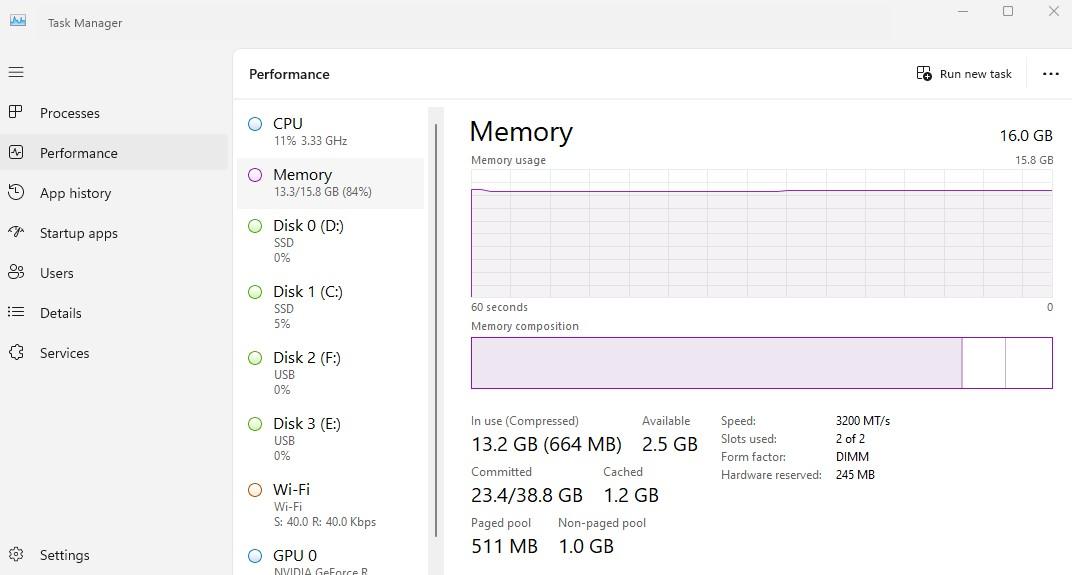Open the Details list icon
The image size is (1072, 575).
tap(16, 312)
